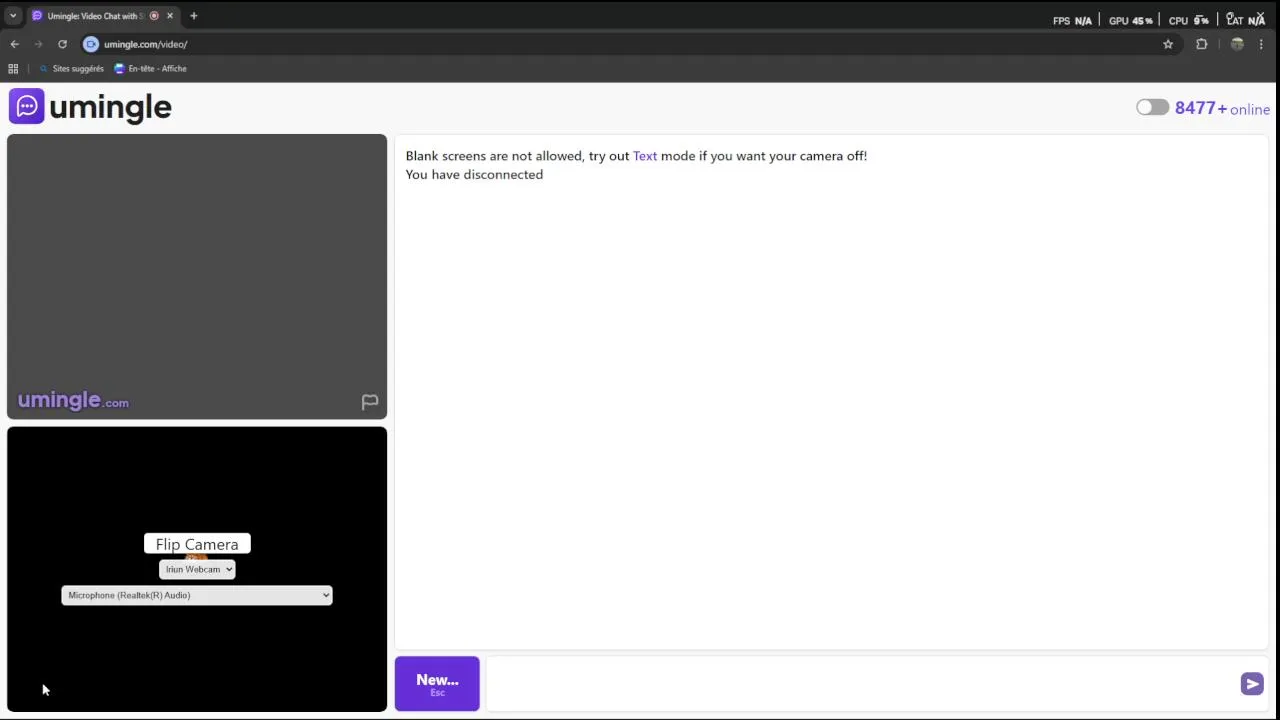Toggle the dark mode switch near online count
Image resolution: width=1280 pixels, height=720 pixels.
[1152, 107]
